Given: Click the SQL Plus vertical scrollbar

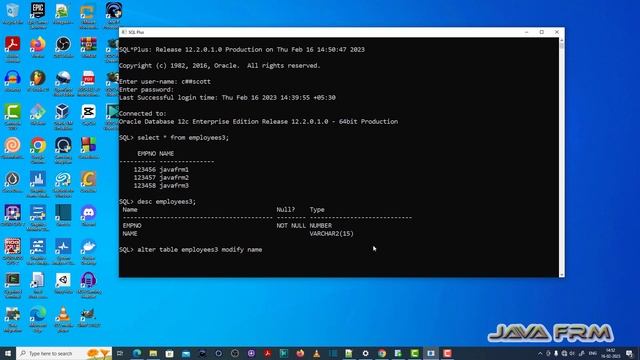Looking at the screenshot, I should [x=562, y=157].
